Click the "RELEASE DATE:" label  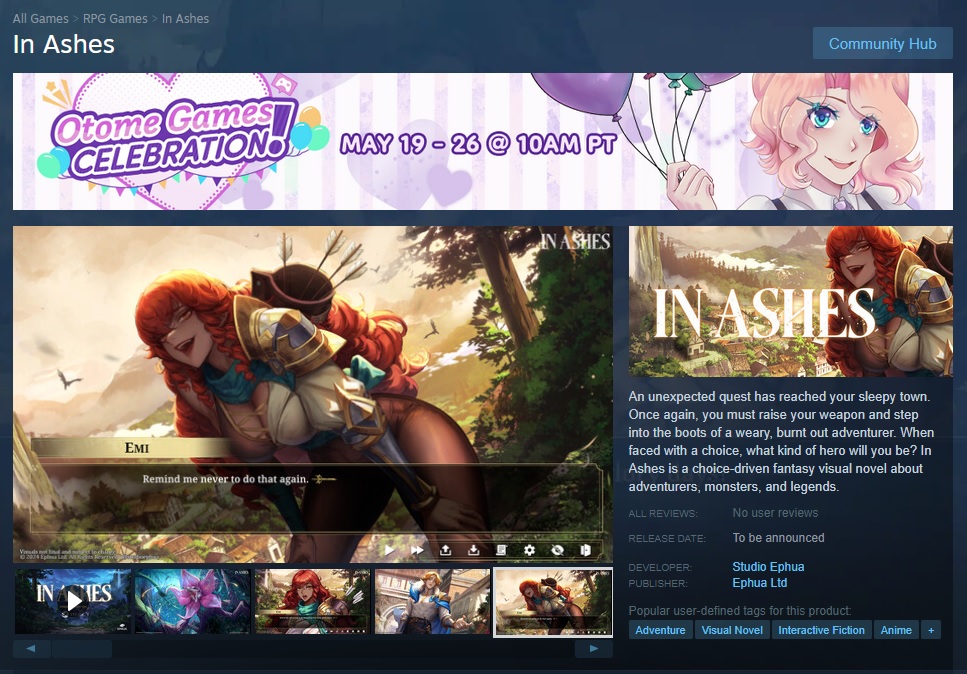pyautogui.click(x=667, y=538)
